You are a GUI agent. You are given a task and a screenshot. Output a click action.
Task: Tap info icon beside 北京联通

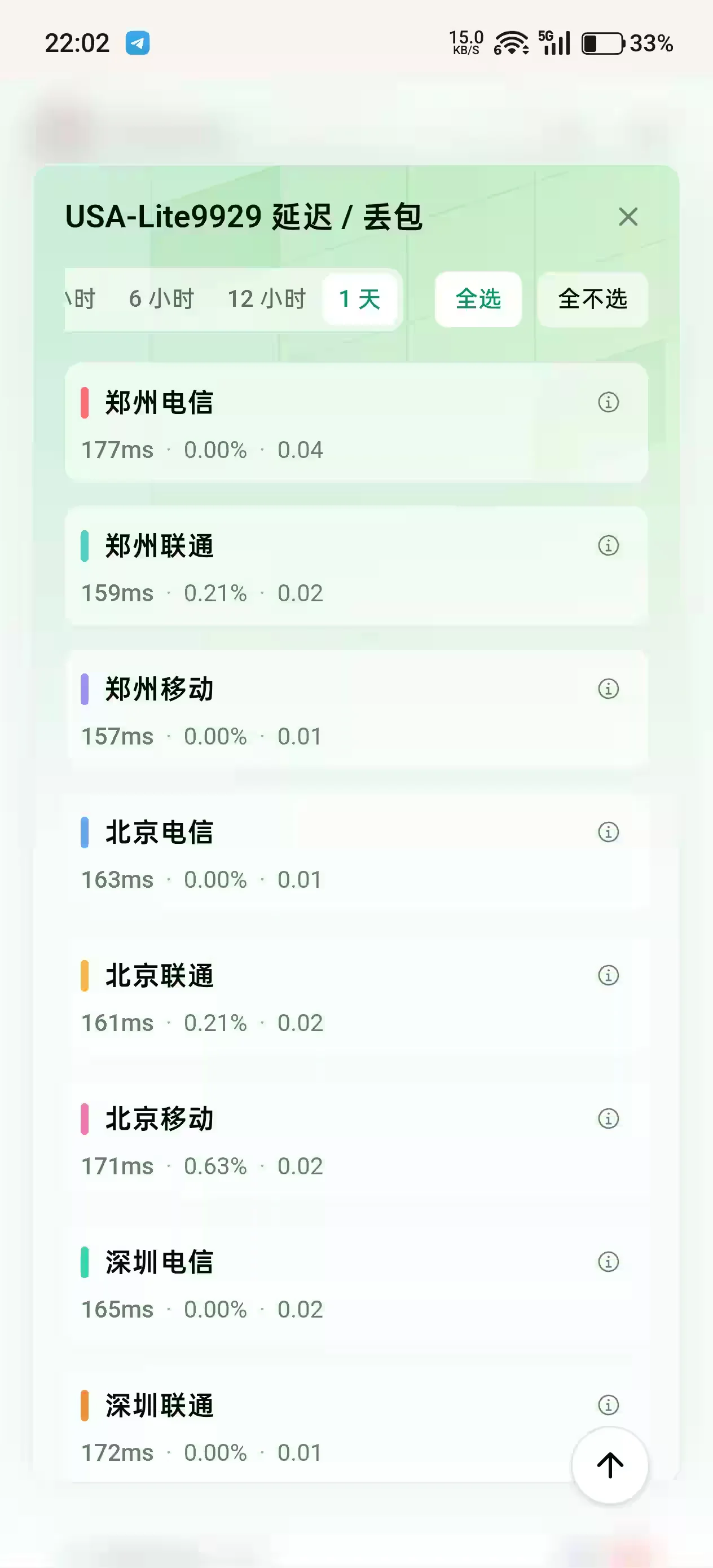(x=608, y=975)
